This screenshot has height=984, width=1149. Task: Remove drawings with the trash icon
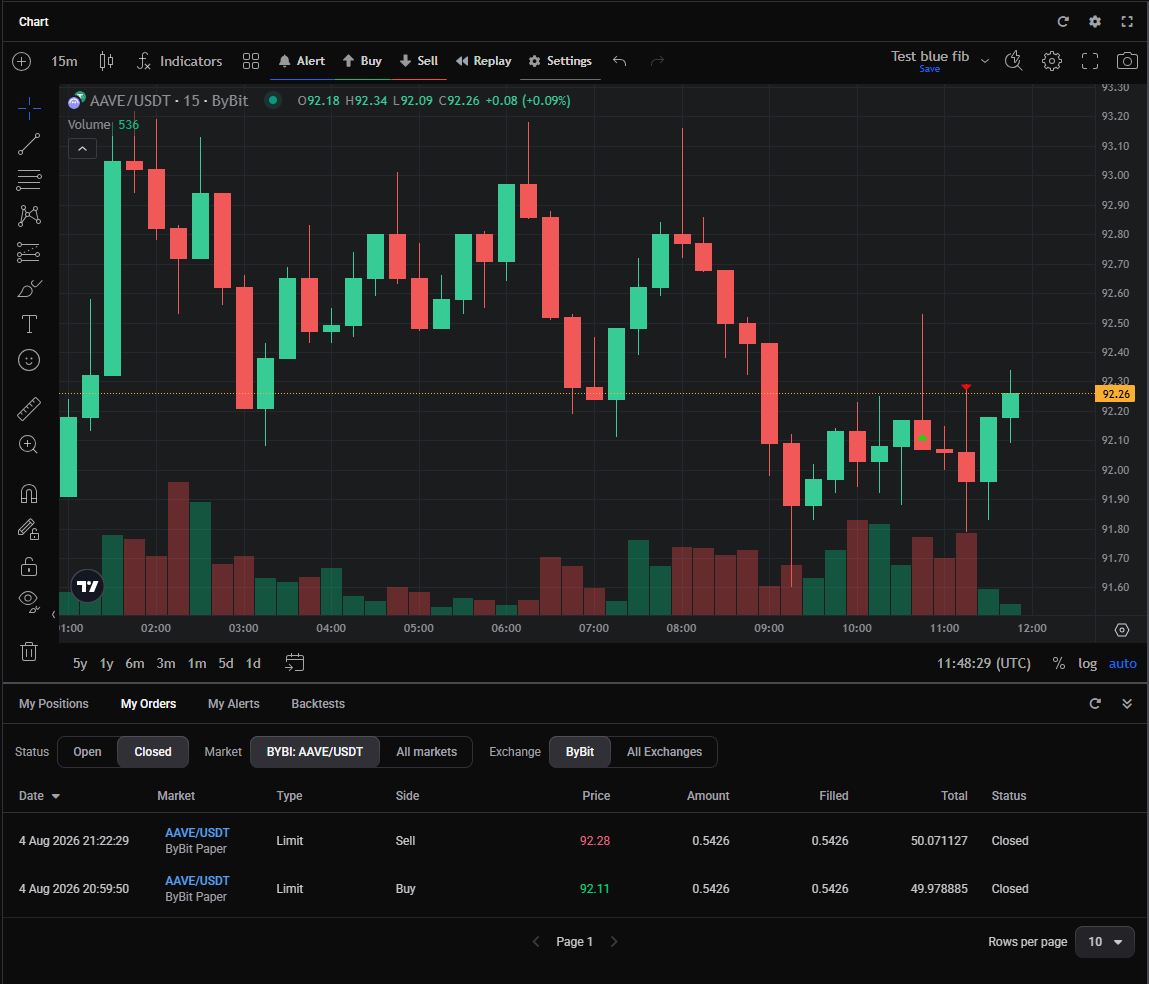[x=29, y=651]
